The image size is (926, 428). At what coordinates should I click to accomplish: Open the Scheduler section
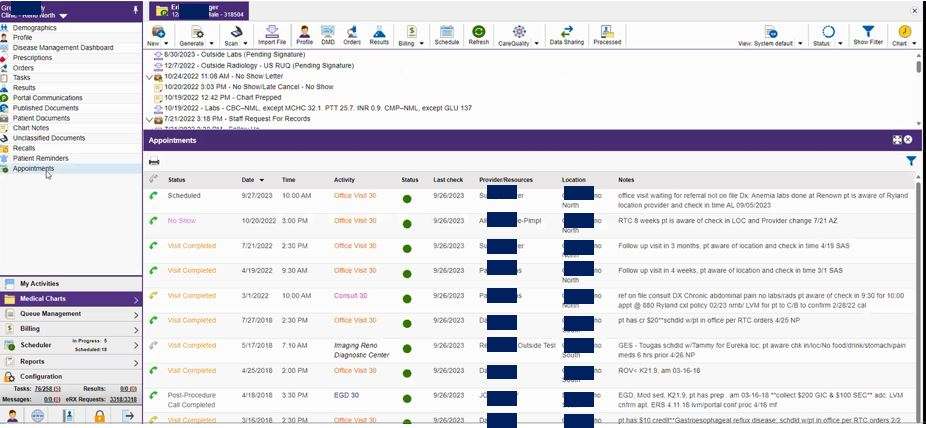click(71, 345)
